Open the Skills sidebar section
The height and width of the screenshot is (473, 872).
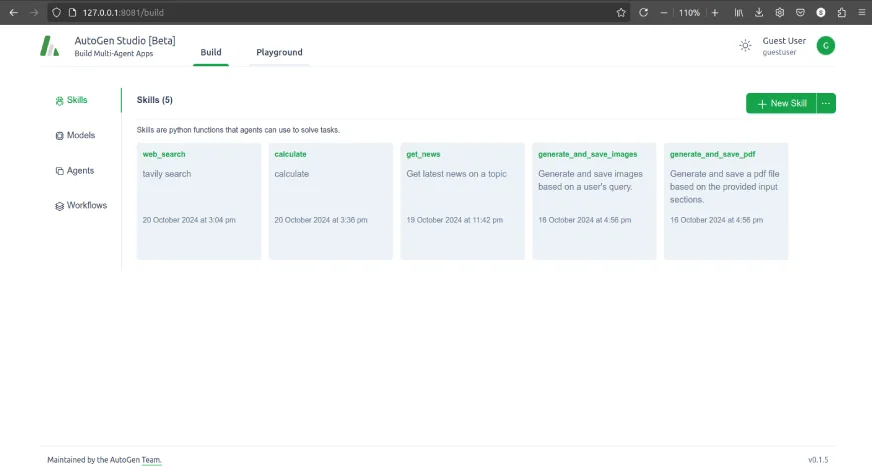point(72,100)
